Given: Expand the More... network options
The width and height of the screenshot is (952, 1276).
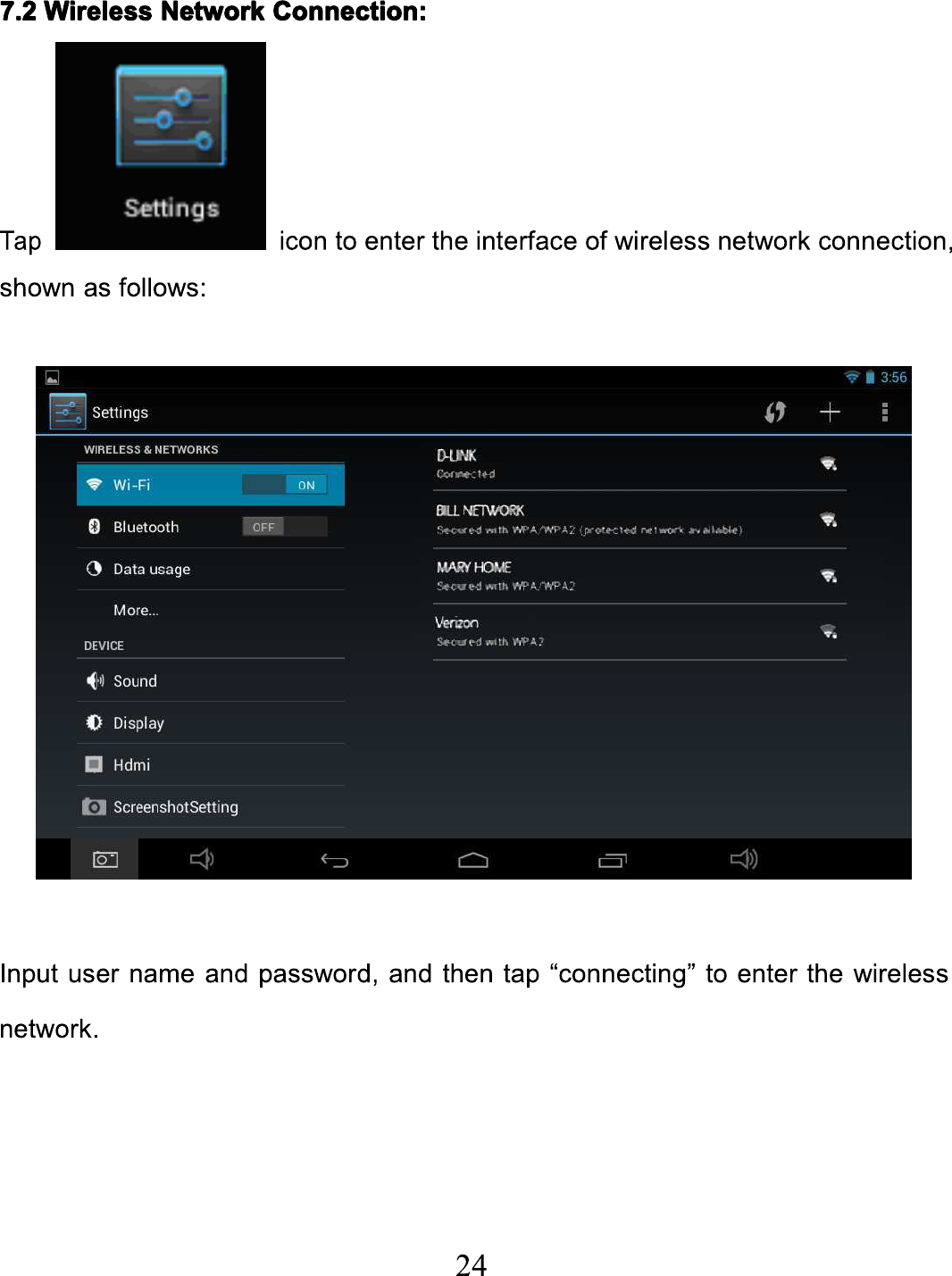Looking at the screenshot, I should pyautogui.click(x=211, y=611).
